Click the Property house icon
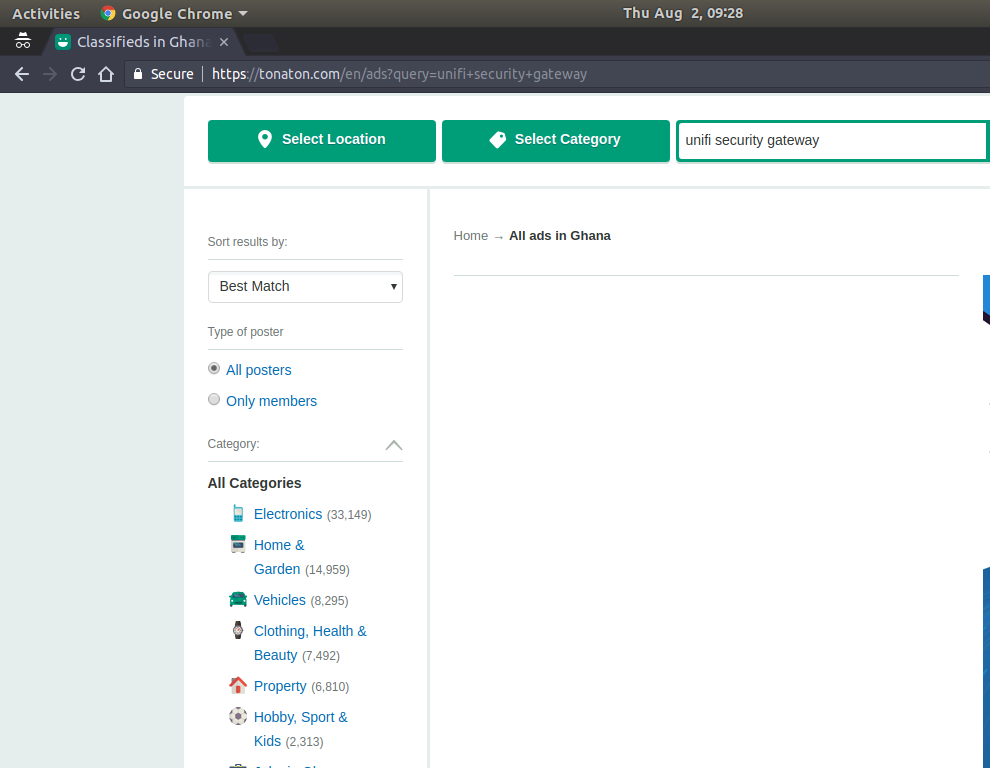Screen dimensions: 990x768 point(238,686)
